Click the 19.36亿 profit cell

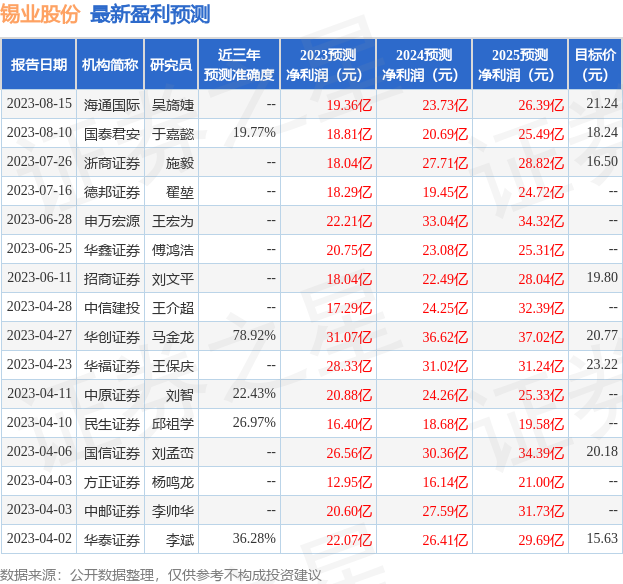point(349,105)
